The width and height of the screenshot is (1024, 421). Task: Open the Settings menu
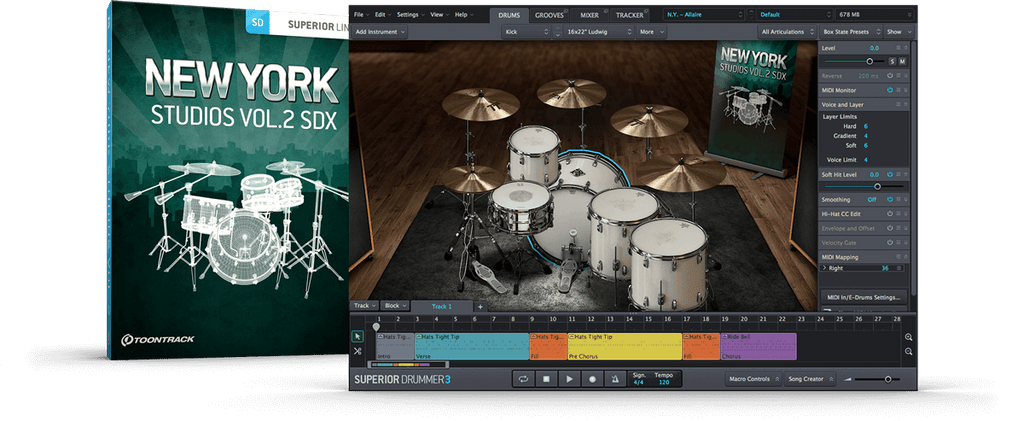click(411, 14)
